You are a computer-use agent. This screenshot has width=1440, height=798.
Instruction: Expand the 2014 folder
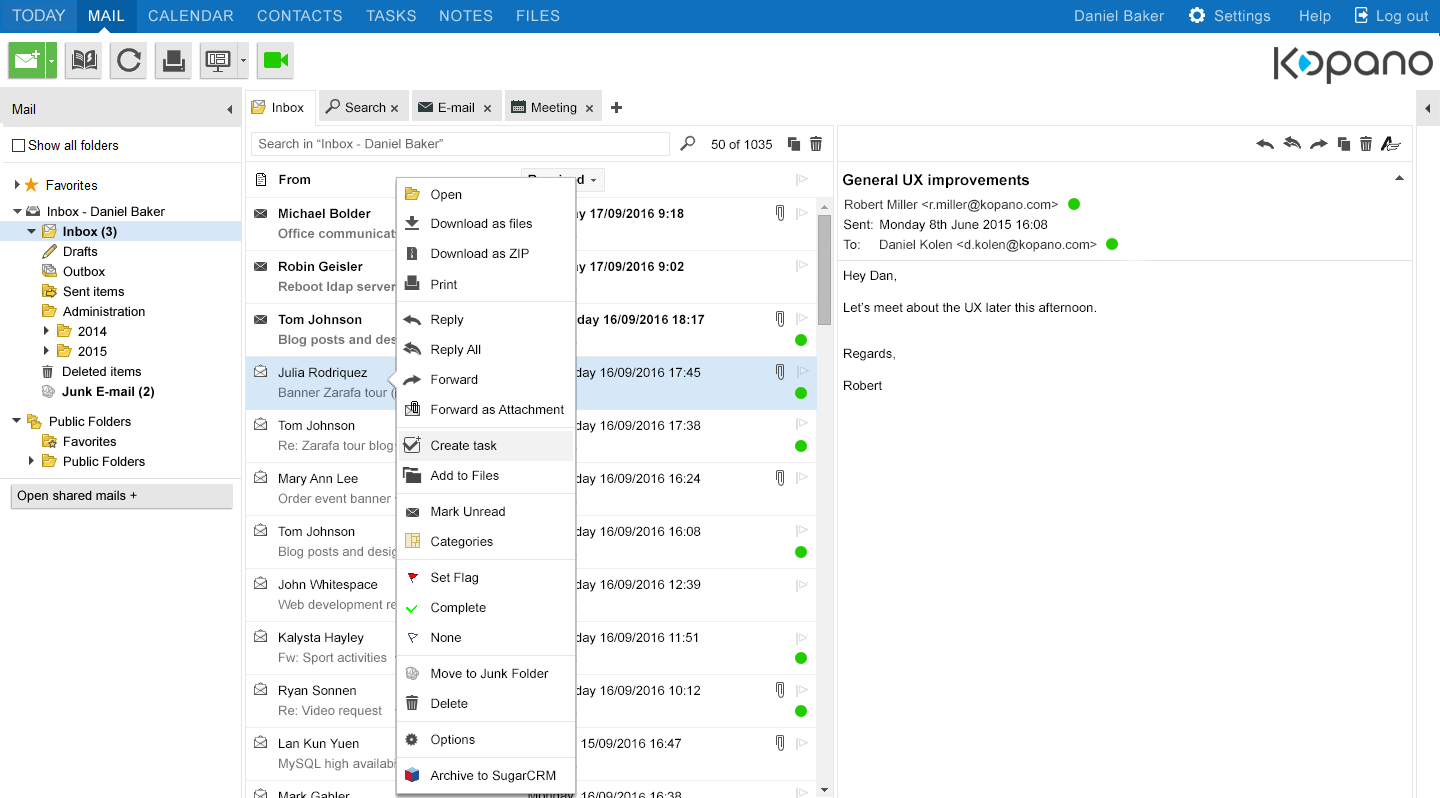click(46, 331)
